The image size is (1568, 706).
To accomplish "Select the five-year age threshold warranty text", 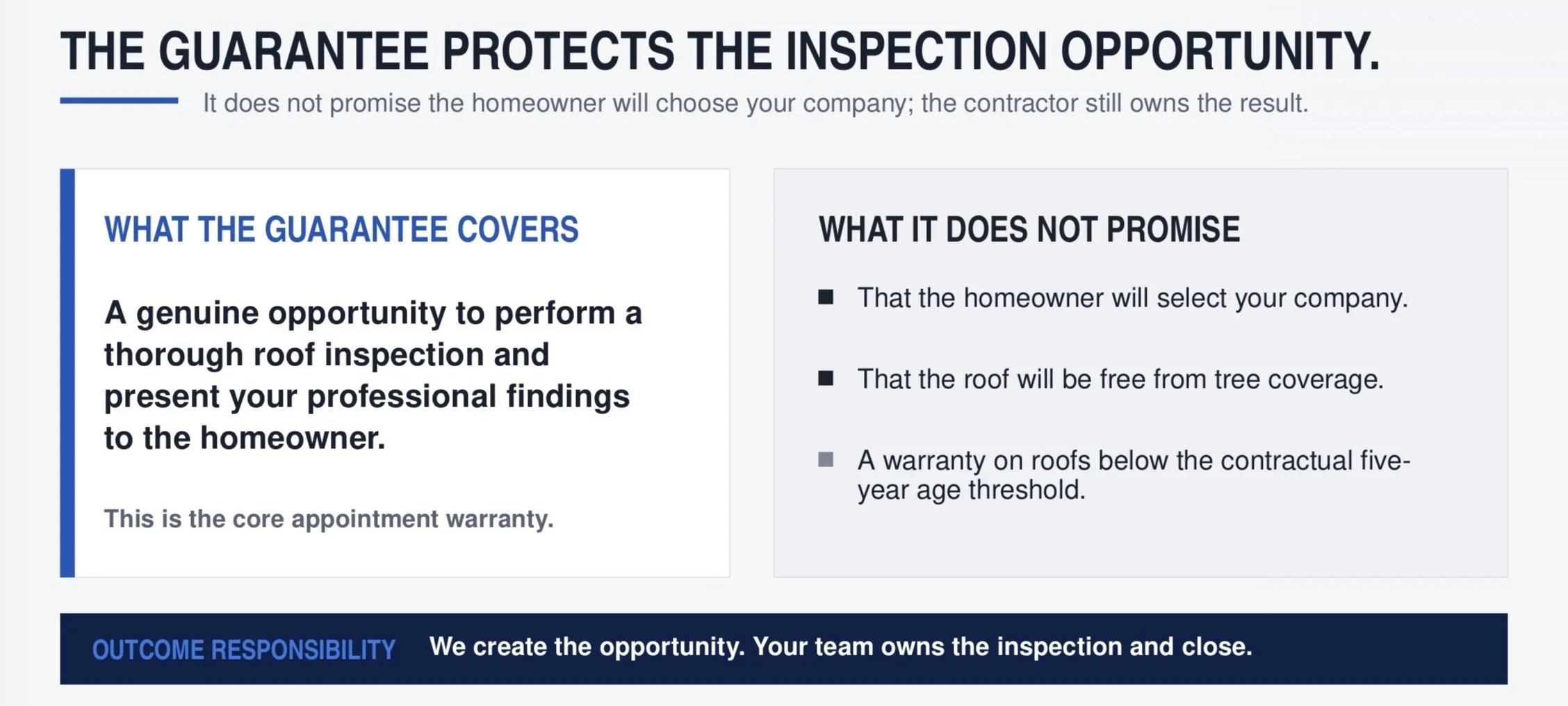I will pos(1134,475).
